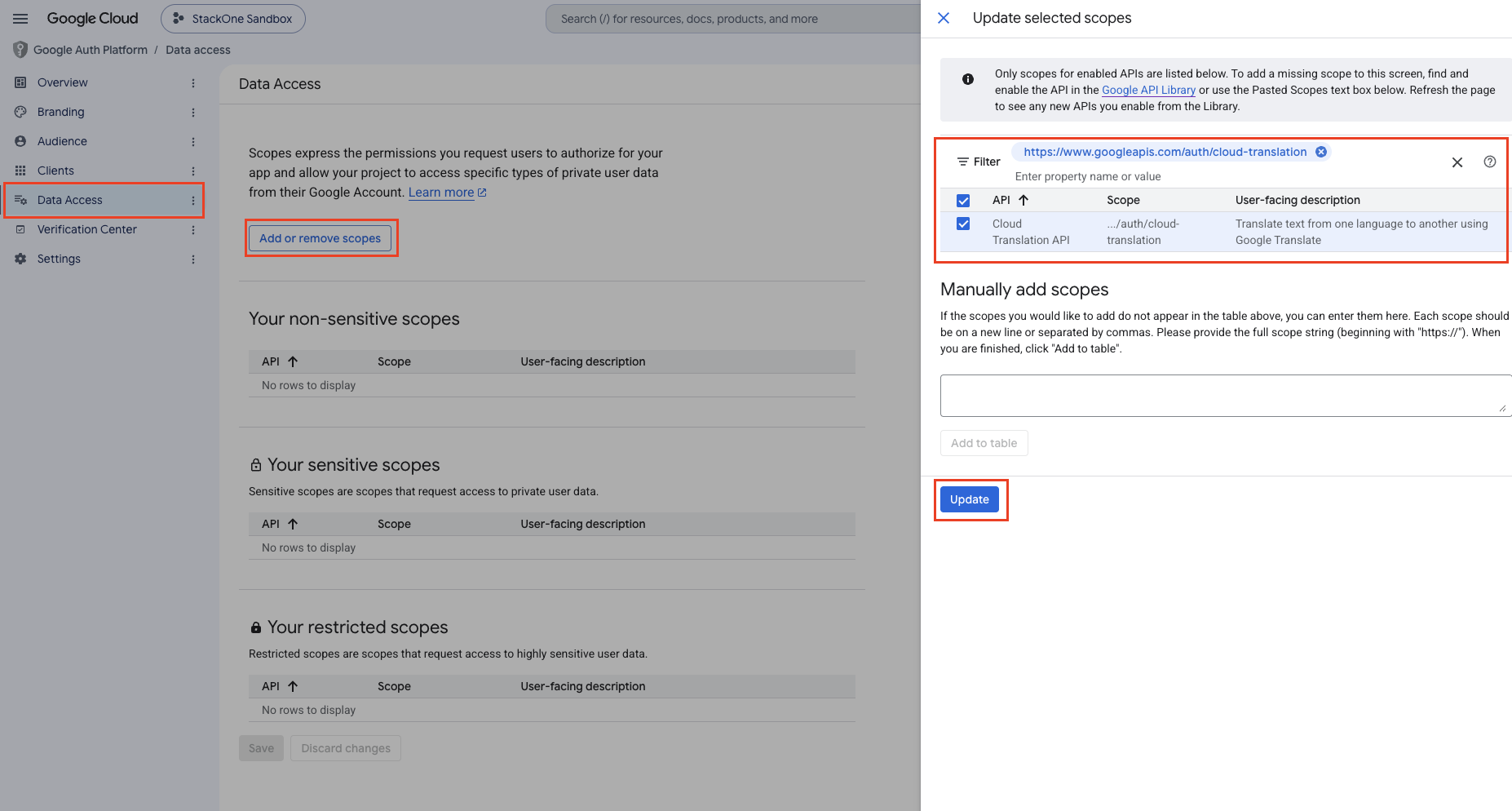Open more options for Data Access
The height and width of the screenshot is (811, 1512).
point(193,201)
